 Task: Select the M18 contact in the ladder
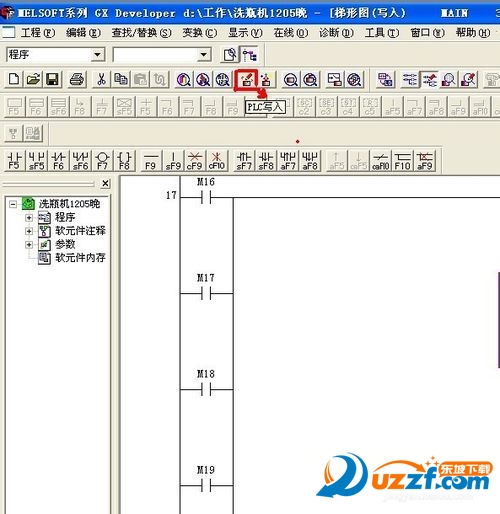coord(206,389)
